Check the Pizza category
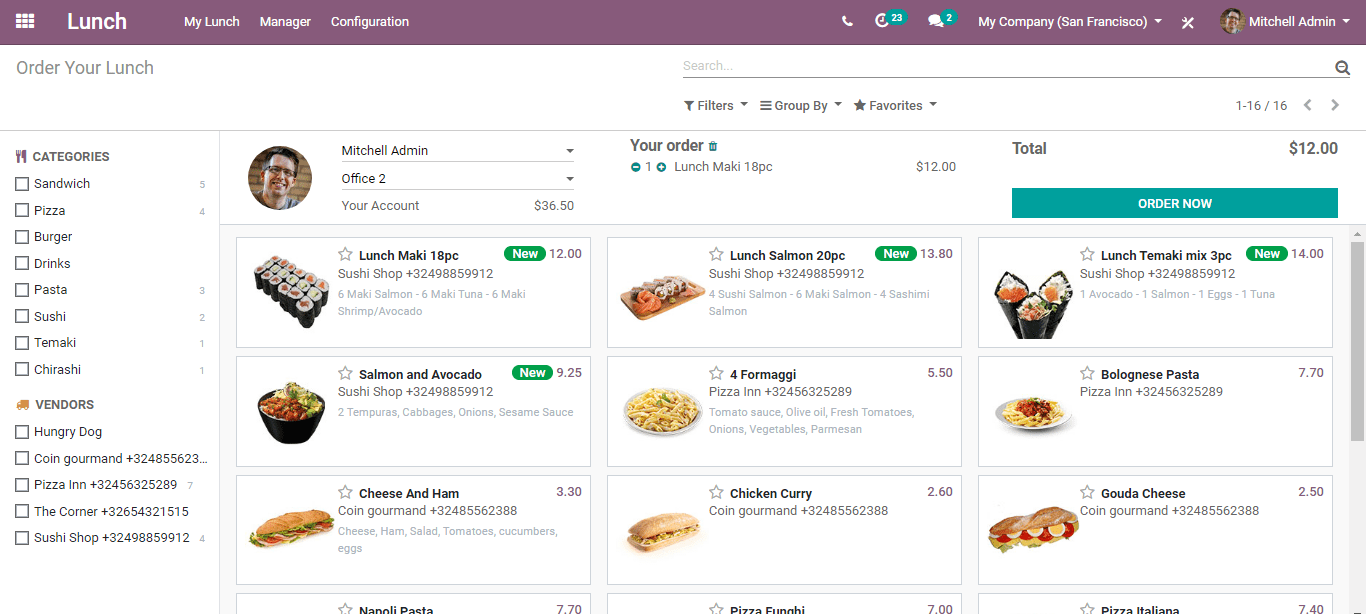Image resolution: width=1366 pixels, height=614 pixels. pos(22,211)
